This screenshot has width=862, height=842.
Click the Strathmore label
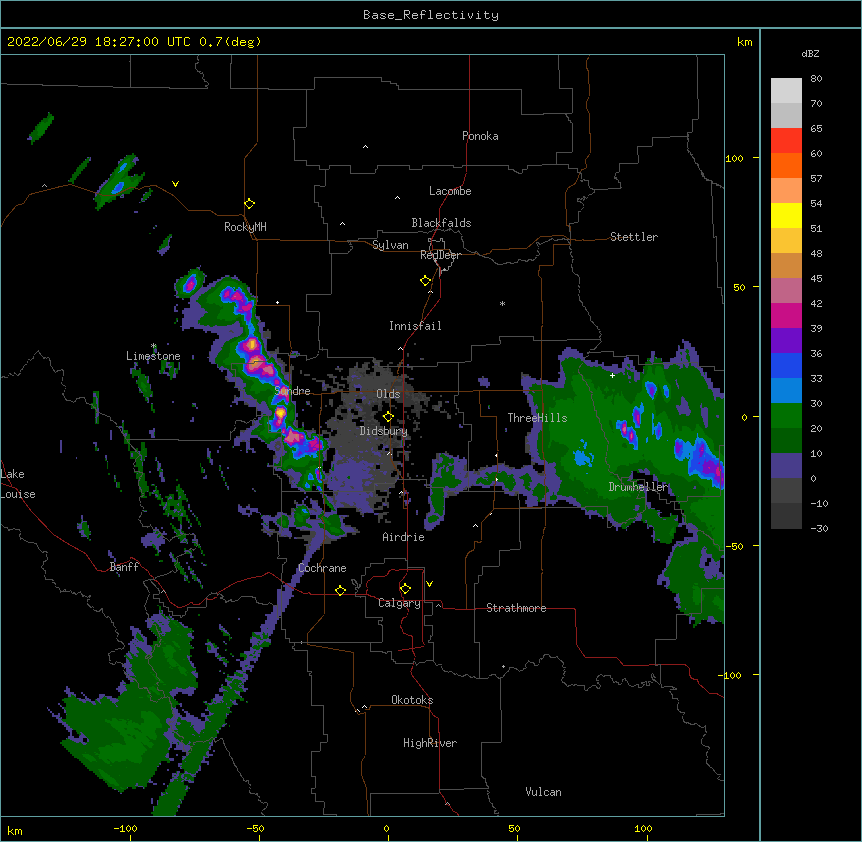coord(516,608)
